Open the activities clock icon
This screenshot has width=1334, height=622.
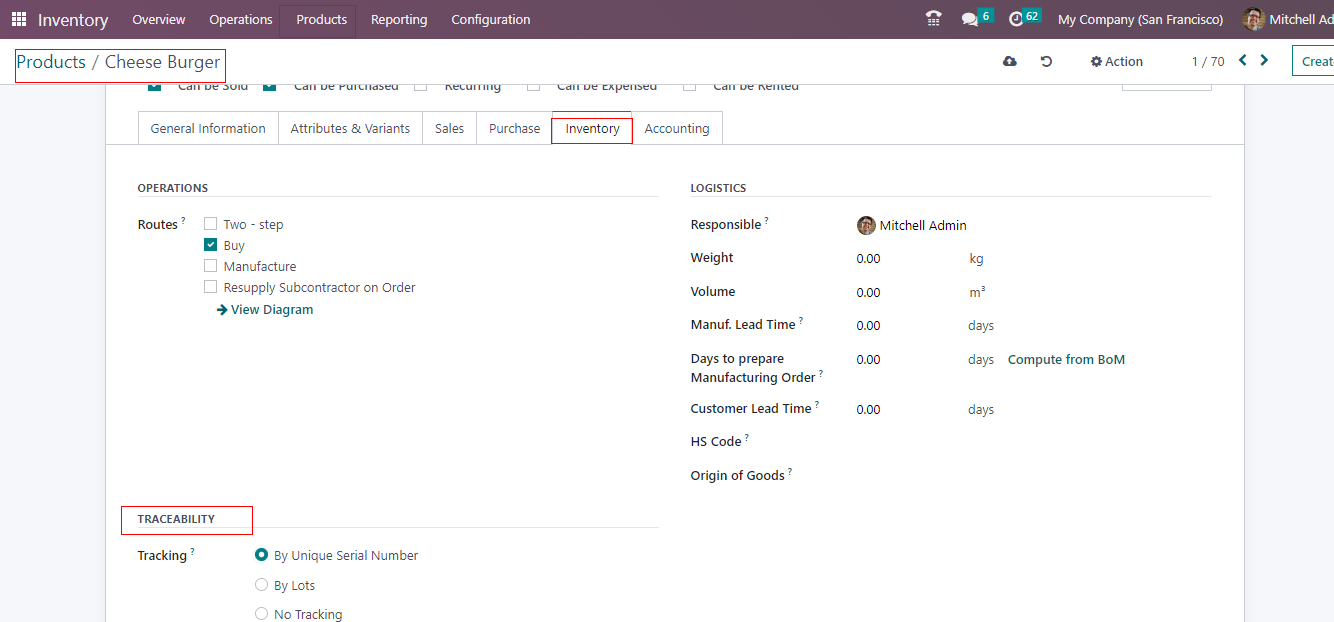click(1016, 19)
